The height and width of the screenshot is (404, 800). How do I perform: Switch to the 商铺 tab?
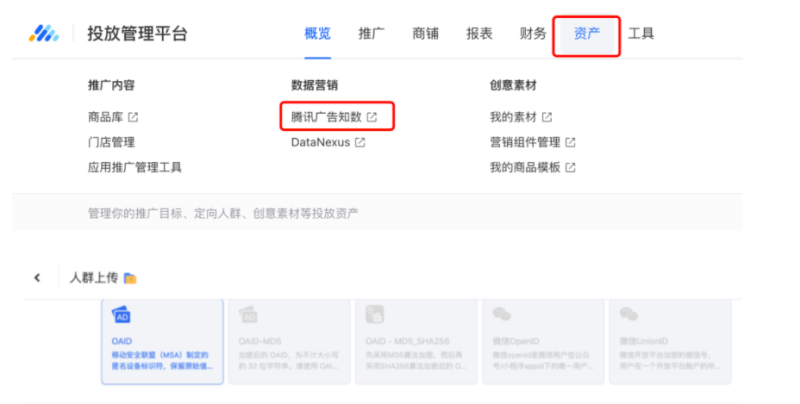(x=426, y=34)
